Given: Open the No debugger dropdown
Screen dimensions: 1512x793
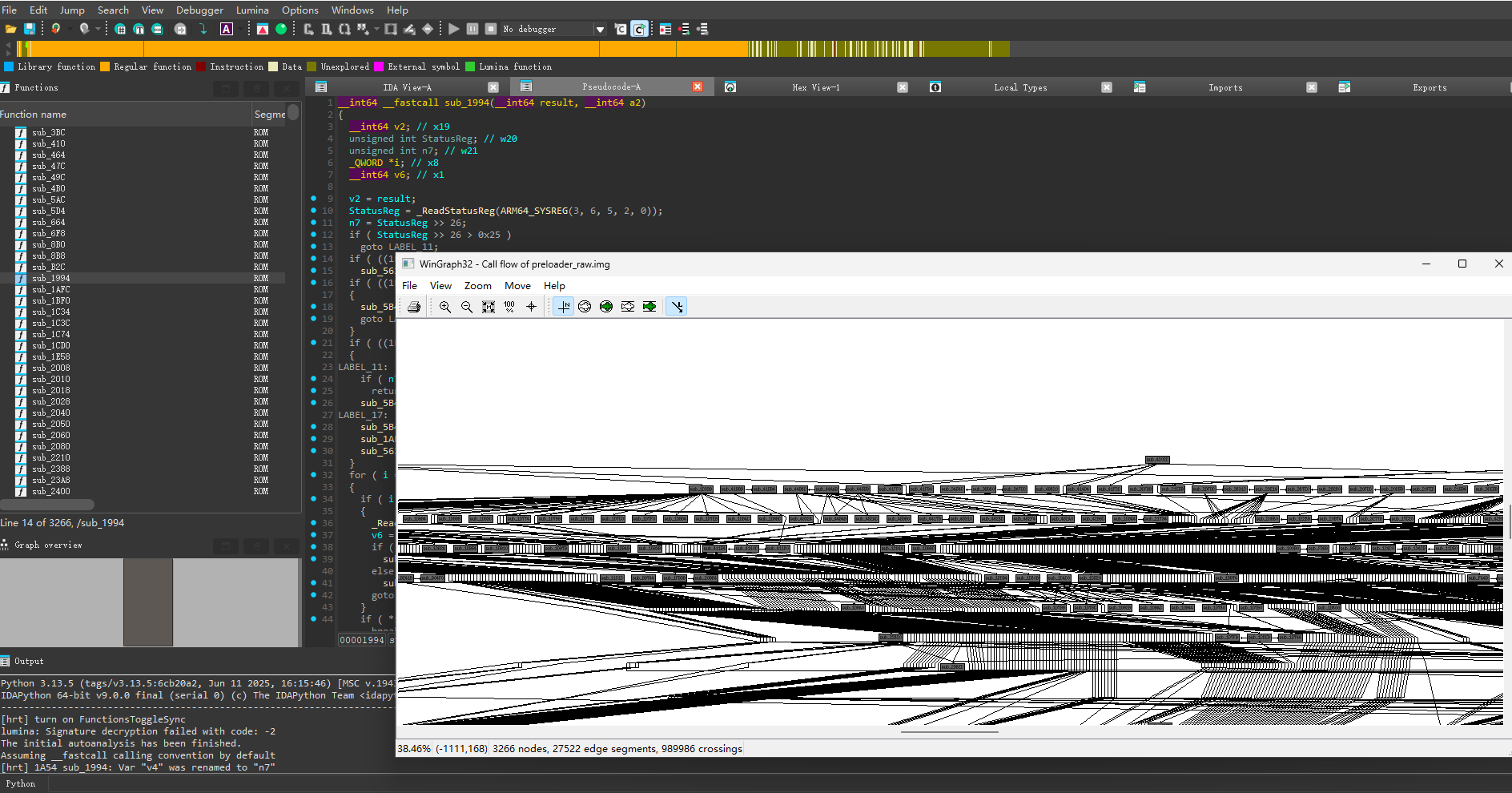Looking at the screenshot, I should click(600, 30).
